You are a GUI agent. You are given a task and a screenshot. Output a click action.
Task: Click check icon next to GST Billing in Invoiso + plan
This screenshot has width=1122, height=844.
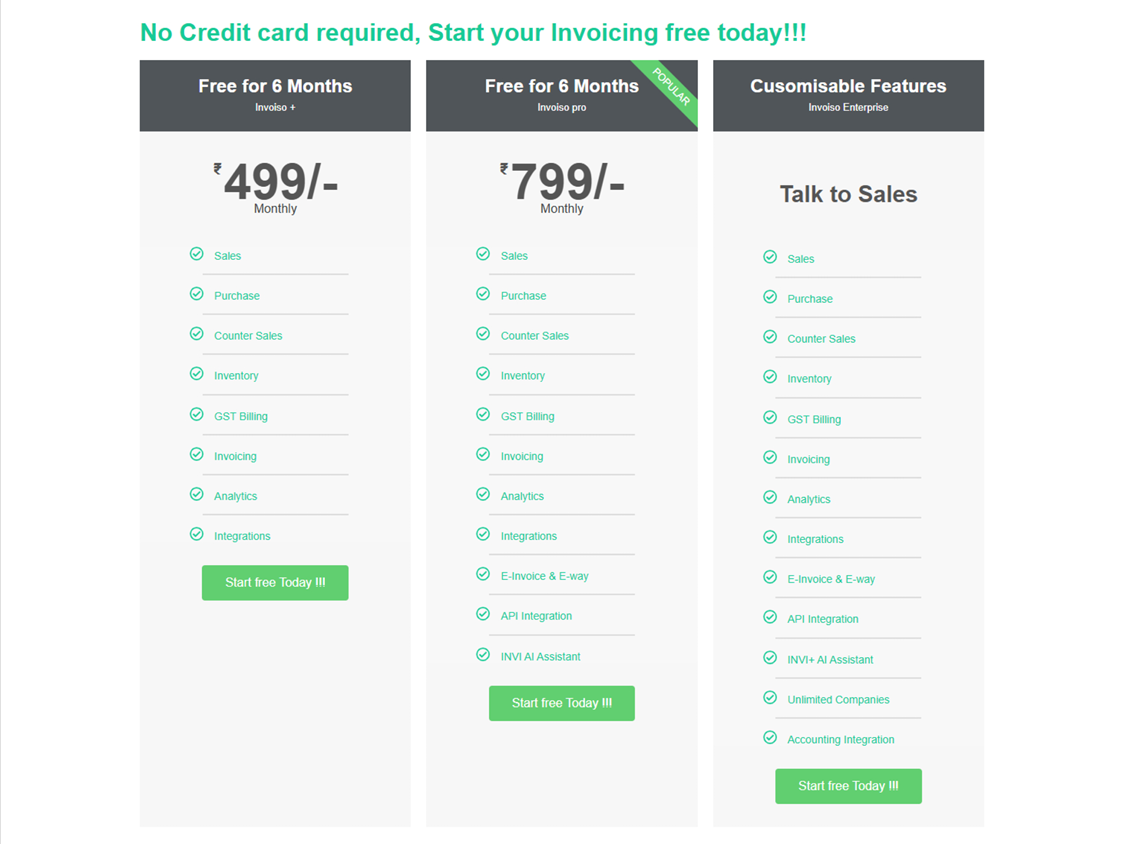[197, 414]
